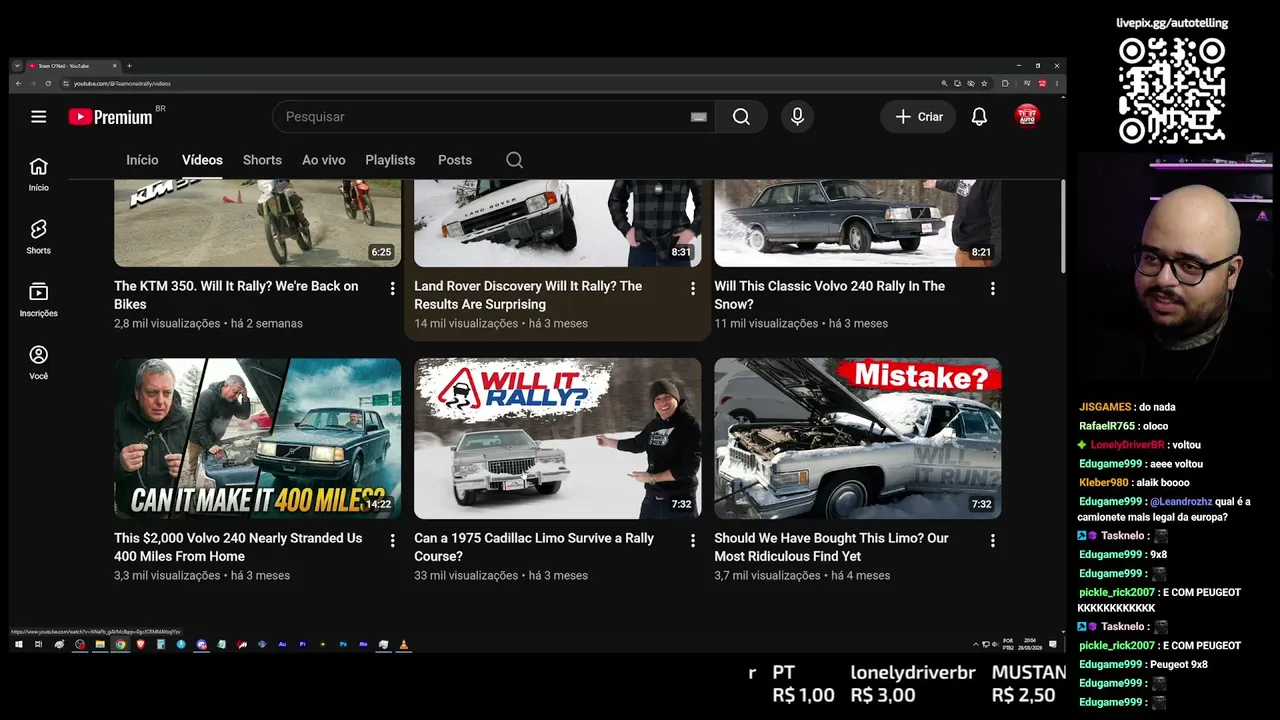Open KTM 350 Will It Rally thumbnail

pyautogui.click(x=258, y=223)
